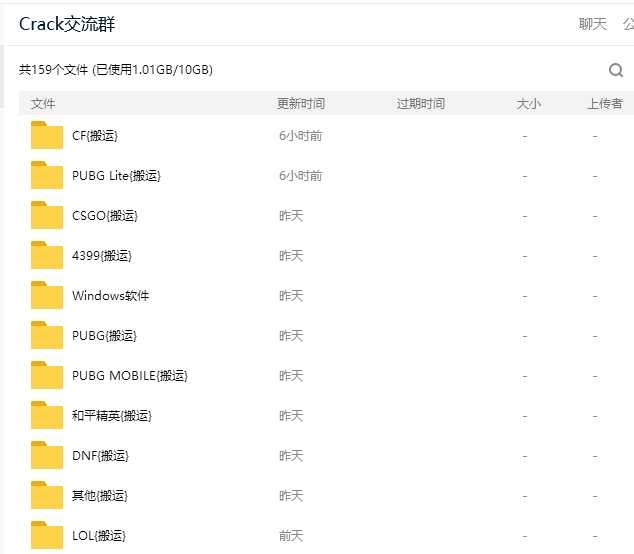Sort by the 文件 column header

pos(43,104)
